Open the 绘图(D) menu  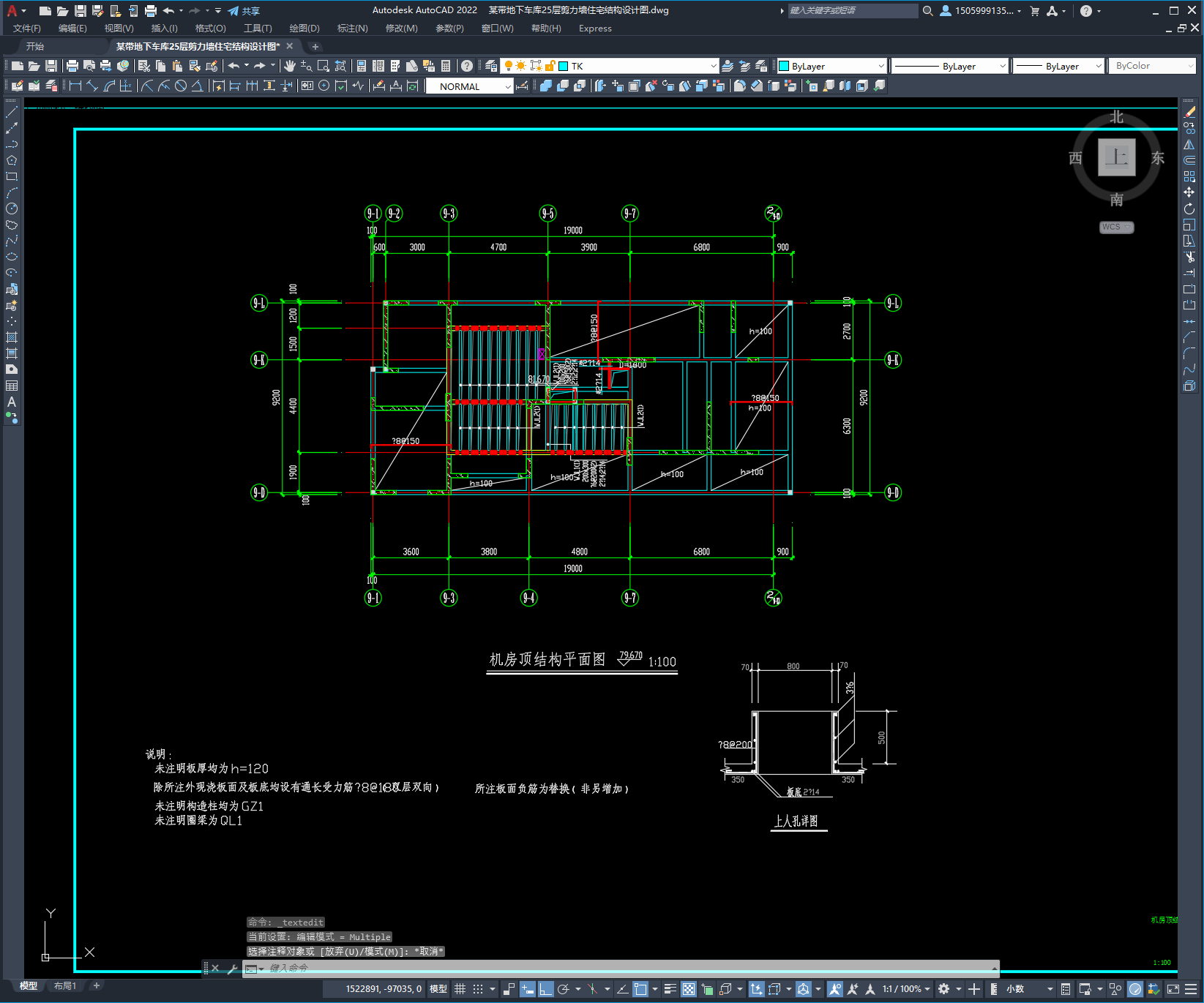tap(304, 29)
